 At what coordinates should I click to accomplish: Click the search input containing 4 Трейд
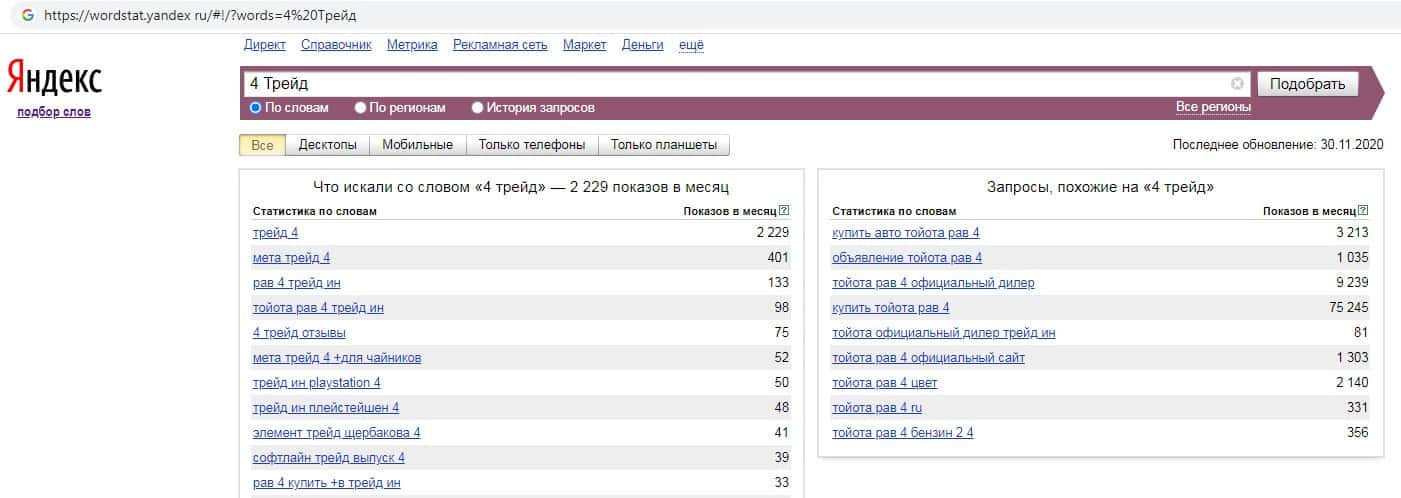point(735,84)
